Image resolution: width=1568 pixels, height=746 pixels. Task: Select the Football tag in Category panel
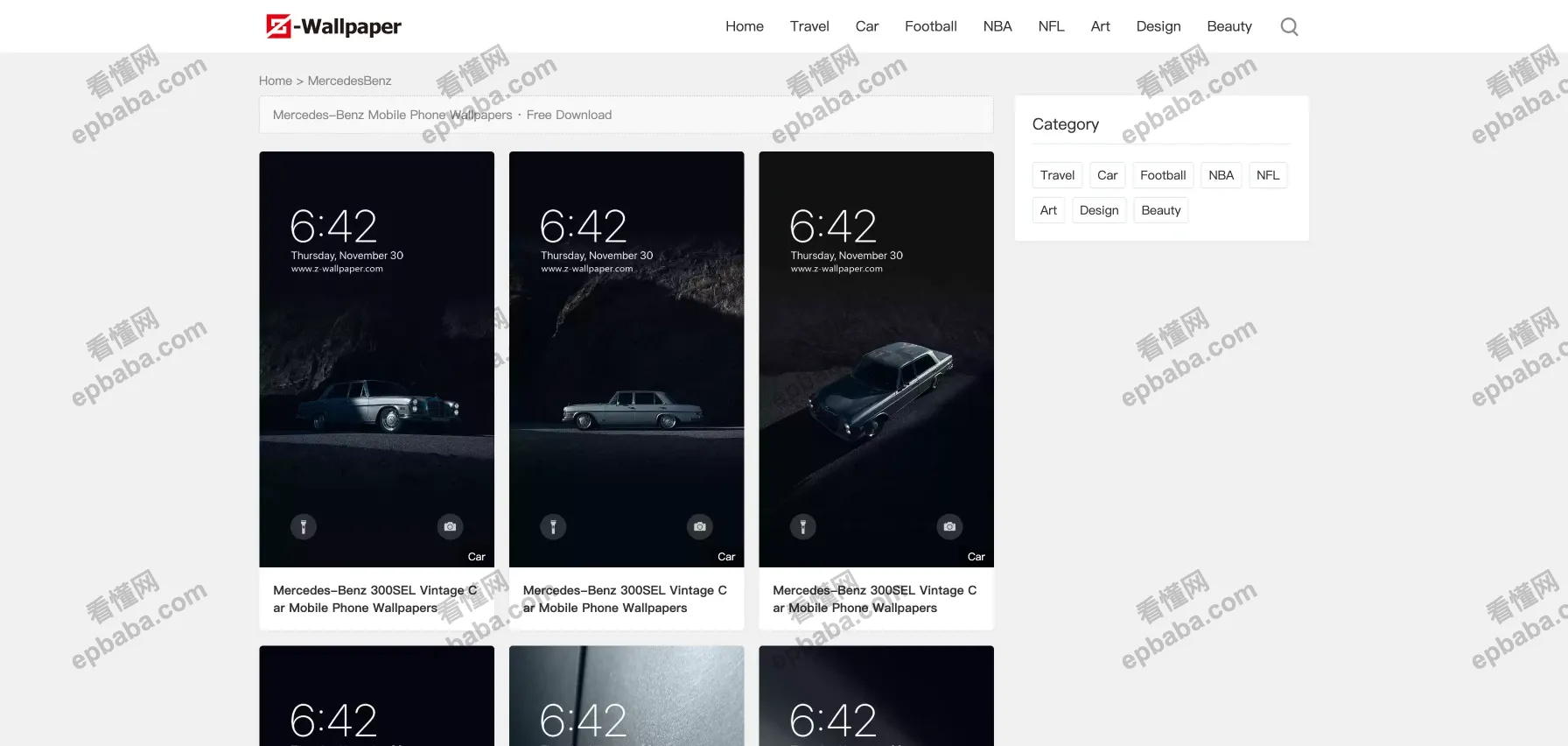(x=1163, y=175)
